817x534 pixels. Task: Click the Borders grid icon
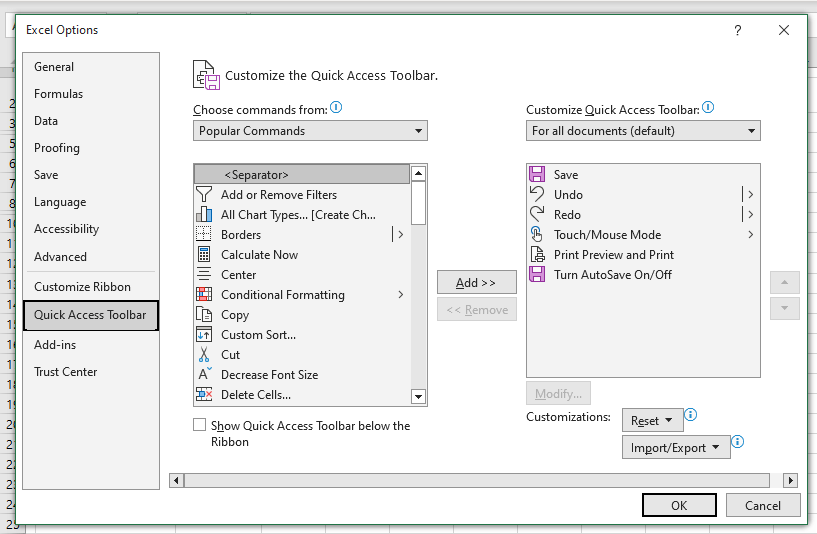click(204, 234)
